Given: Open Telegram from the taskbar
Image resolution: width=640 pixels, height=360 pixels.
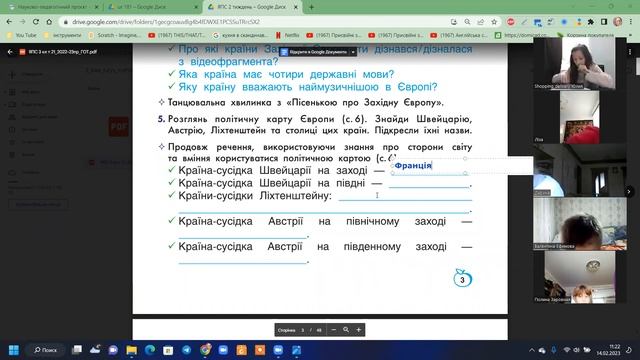Looking at the screenshot, I should [187, 350].
